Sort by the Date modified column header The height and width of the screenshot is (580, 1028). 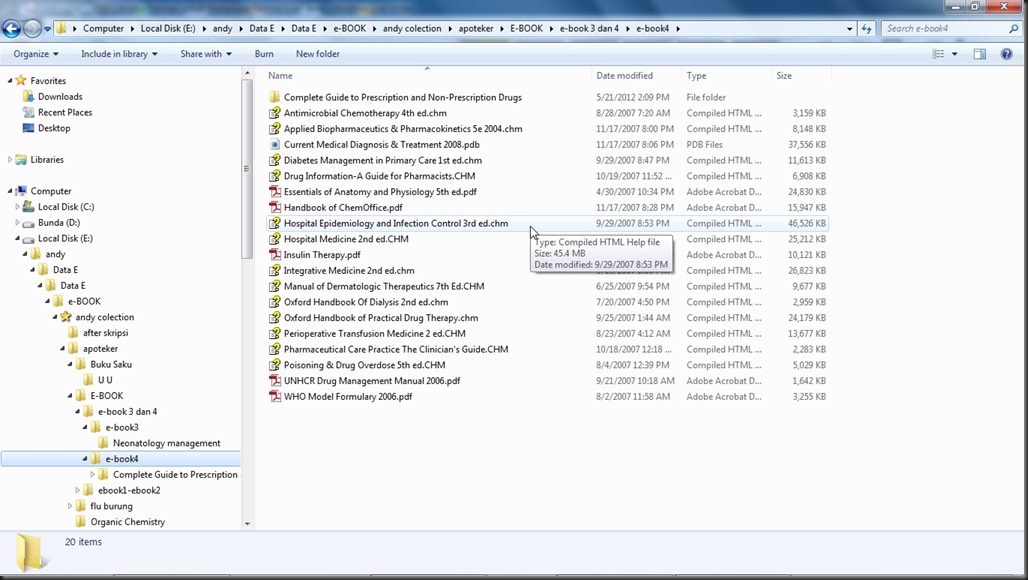(x=624, y=75)
